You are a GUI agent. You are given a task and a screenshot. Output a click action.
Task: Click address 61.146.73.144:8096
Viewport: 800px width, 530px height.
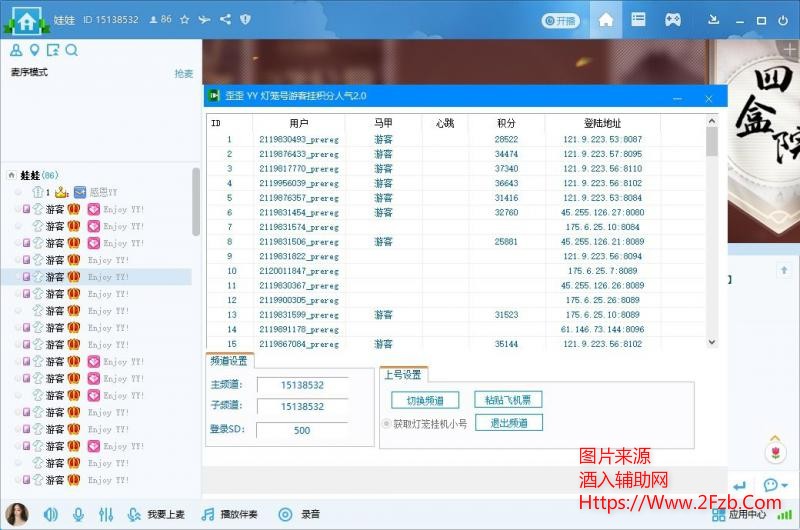pyautogui.click(x=603, y=330)
